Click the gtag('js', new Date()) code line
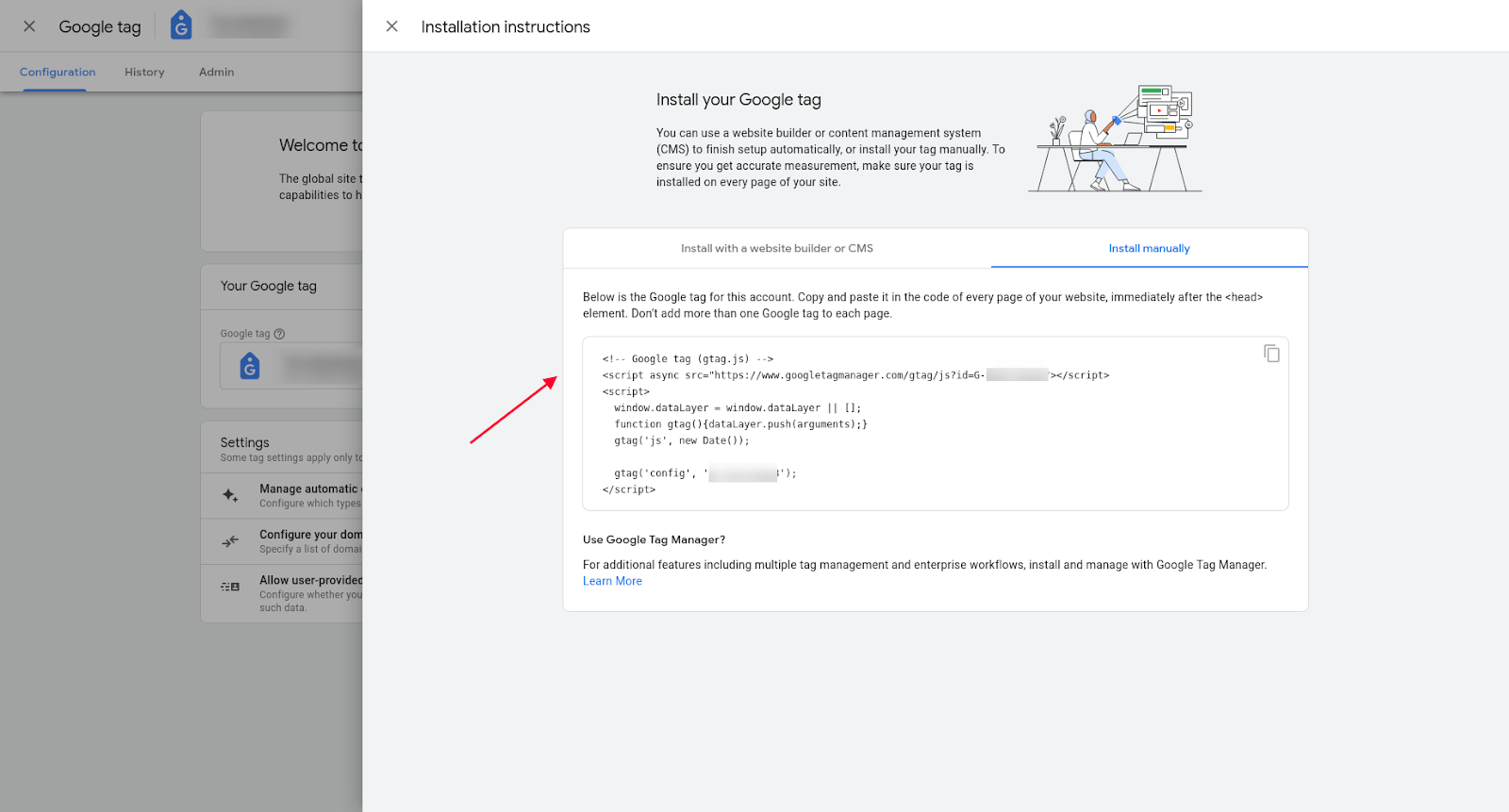Screen dimensions: 1509x812 682,440
